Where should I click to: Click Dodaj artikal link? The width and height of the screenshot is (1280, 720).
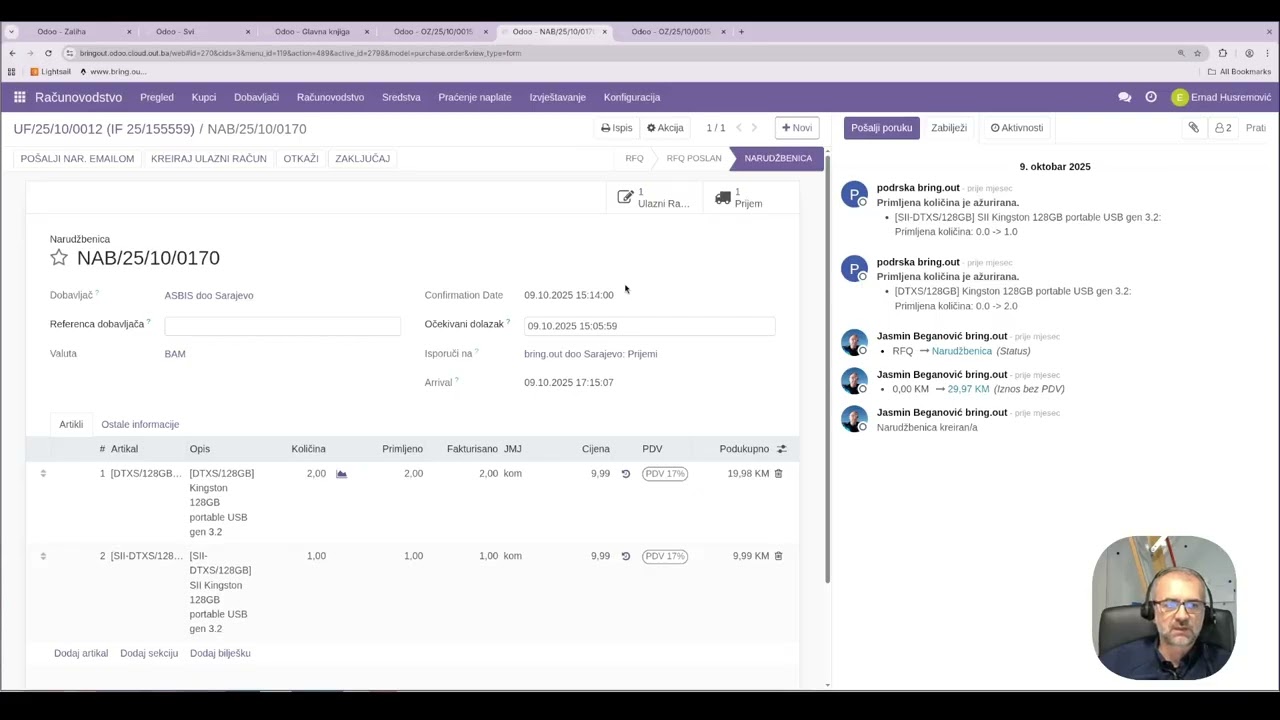click(x=81, y=653)
